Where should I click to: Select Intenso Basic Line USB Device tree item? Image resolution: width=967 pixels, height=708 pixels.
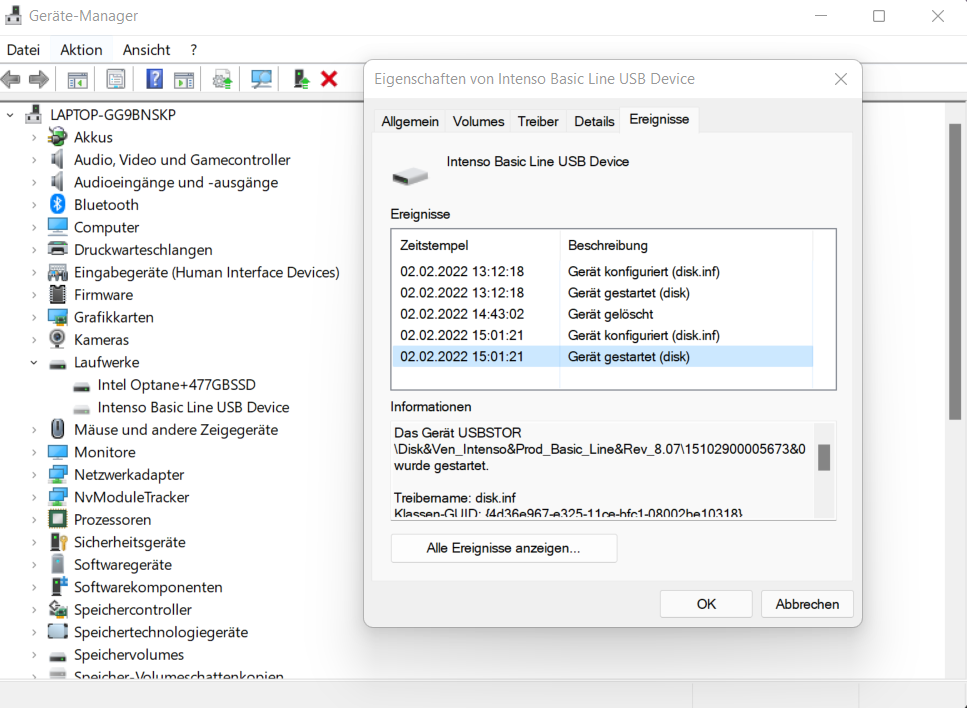tap(193, 408)
